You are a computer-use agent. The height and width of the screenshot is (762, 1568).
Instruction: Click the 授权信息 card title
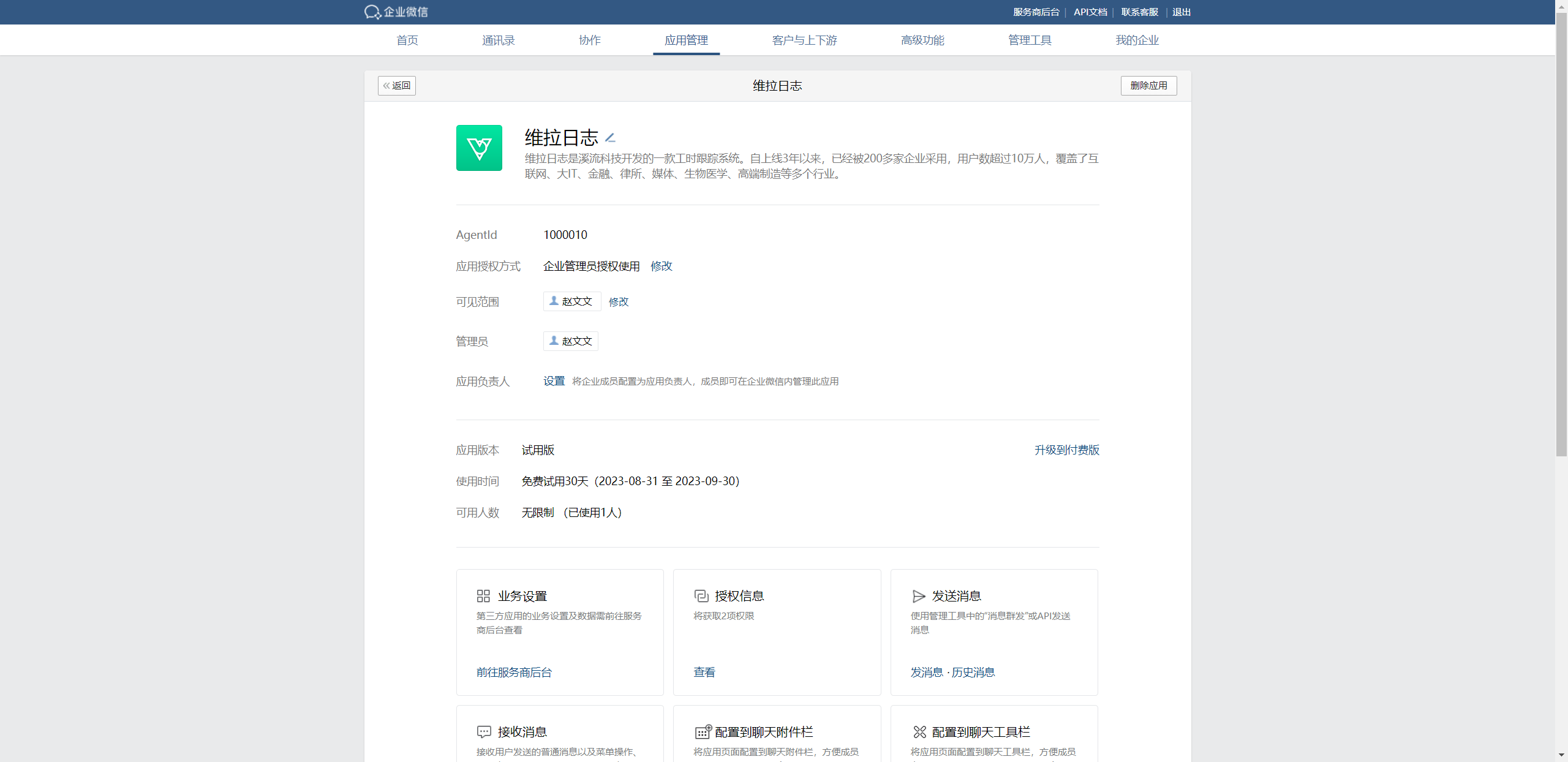(x=739, y=596)
